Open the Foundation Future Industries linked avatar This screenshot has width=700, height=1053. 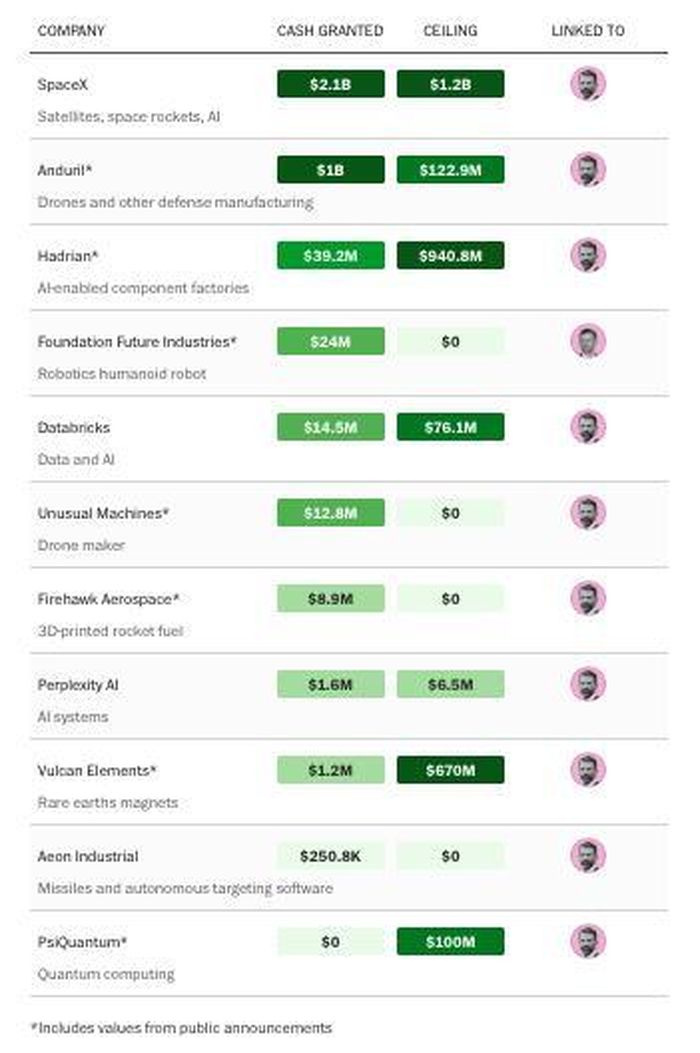[x=588, y=341]
